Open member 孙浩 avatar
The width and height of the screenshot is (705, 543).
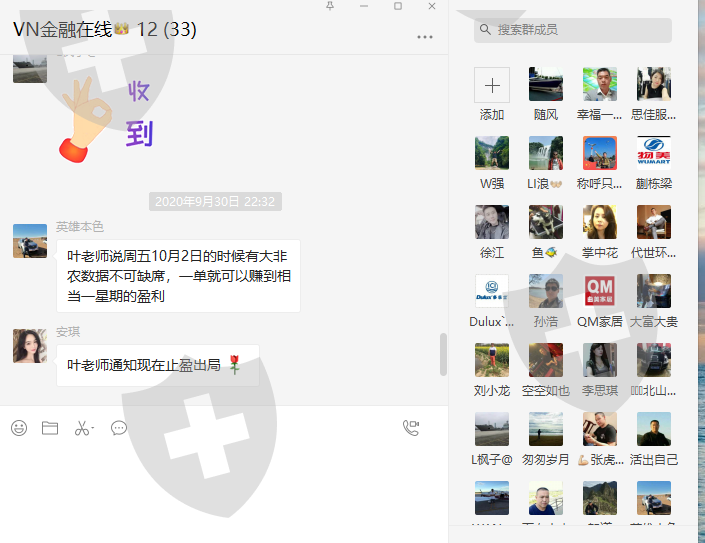click(x=546, y=291)
